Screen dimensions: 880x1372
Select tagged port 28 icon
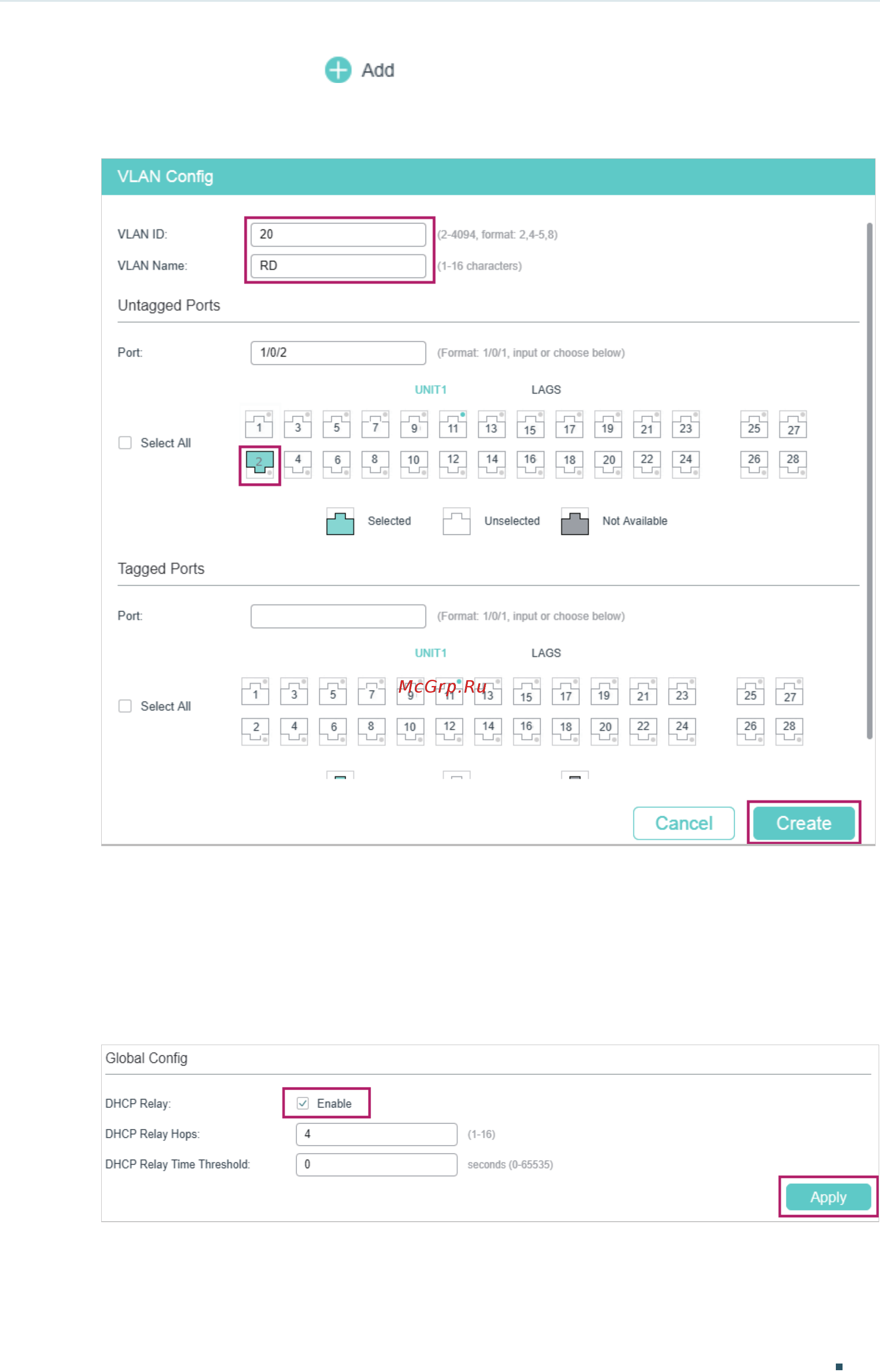coord(789,731)
